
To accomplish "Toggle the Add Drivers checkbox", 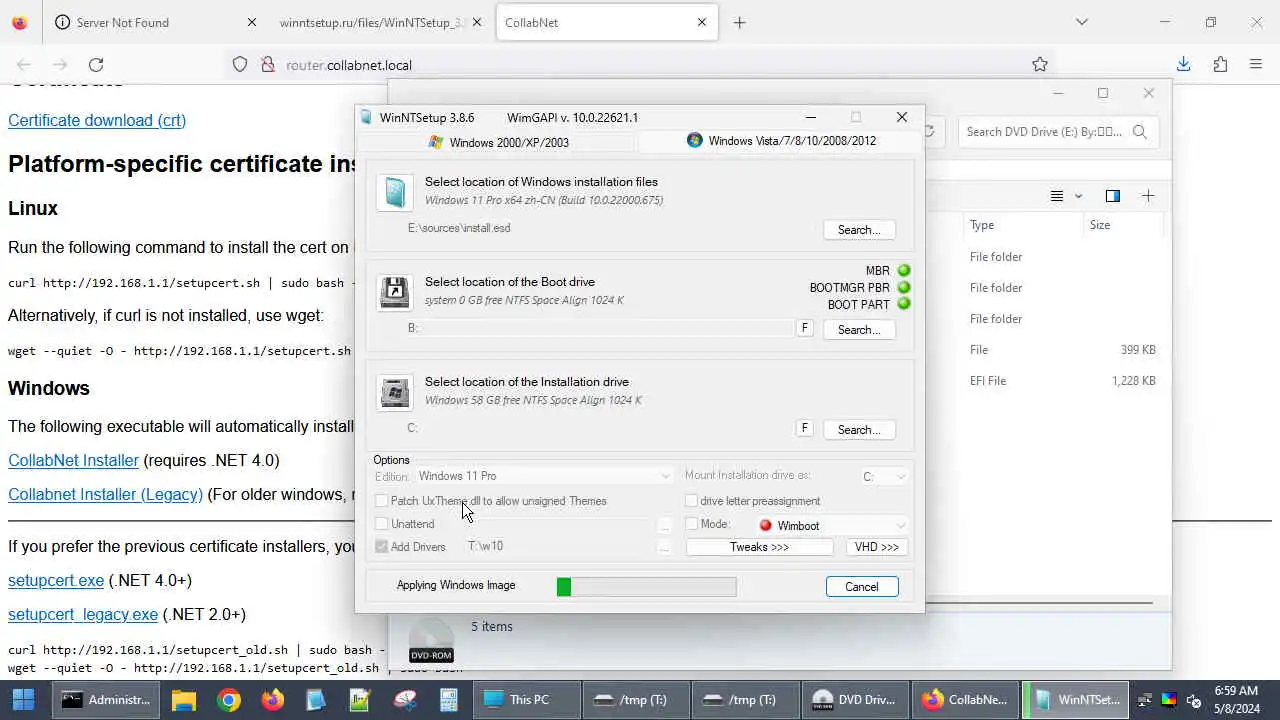I will [382, 547].
